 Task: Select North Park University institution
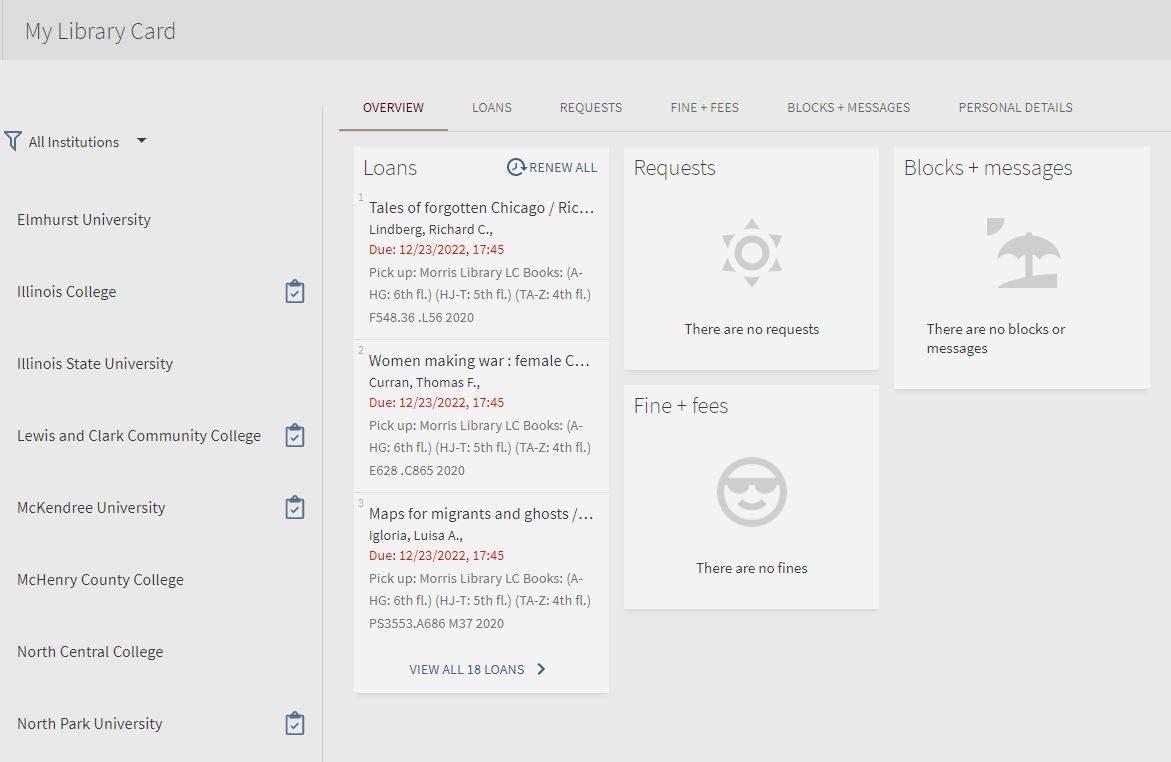click(90, 724)
